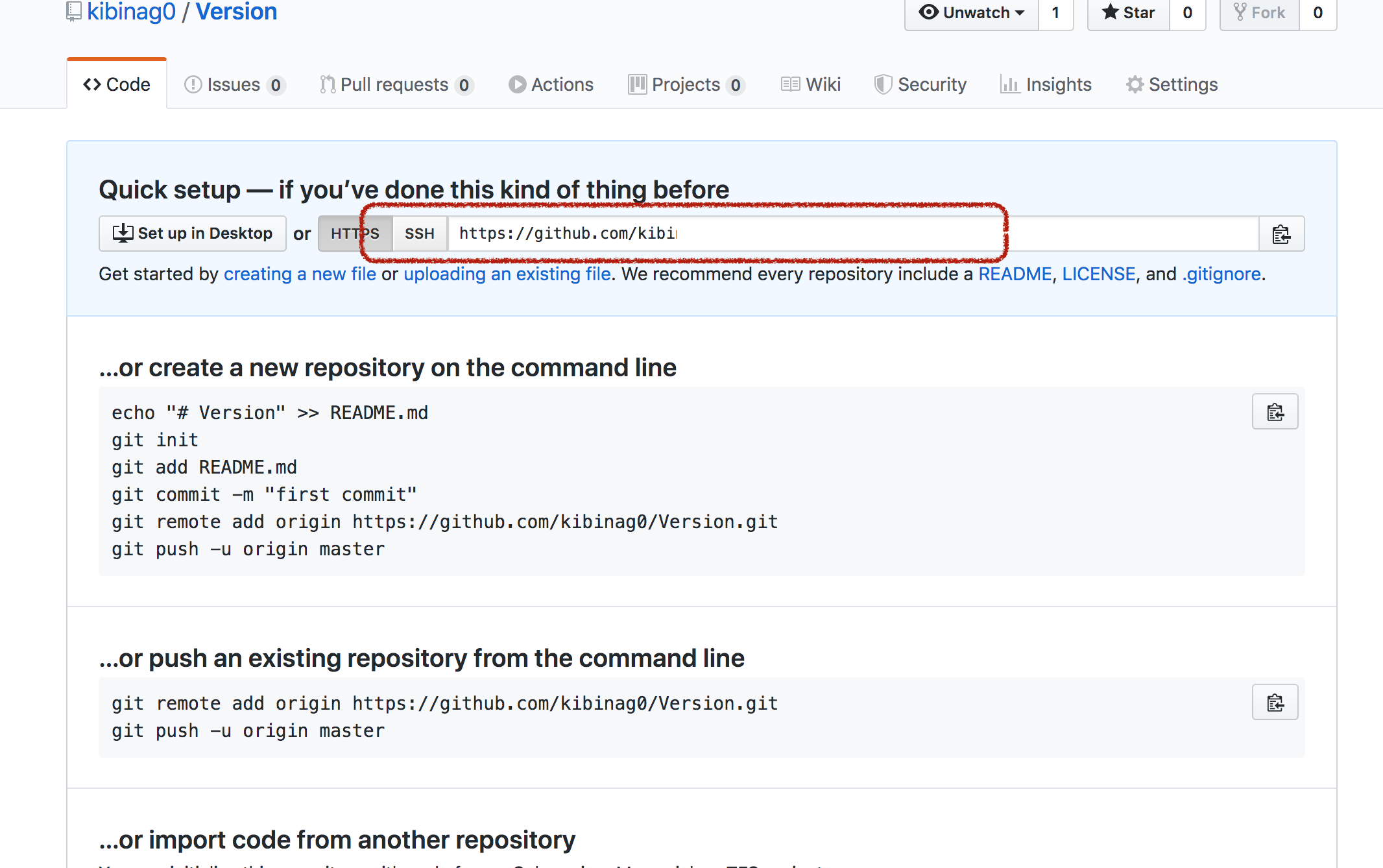1383x868 pixels.
Task: Click the '...or import code from another repository' heading
Action: click(337, 839)
